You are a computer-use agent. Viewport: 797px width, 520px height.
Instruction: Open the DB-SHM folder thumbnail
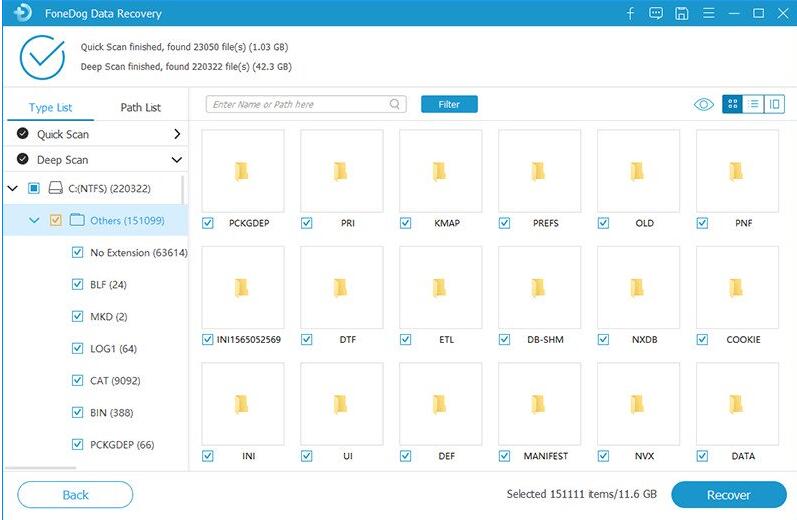click(539, 287)
